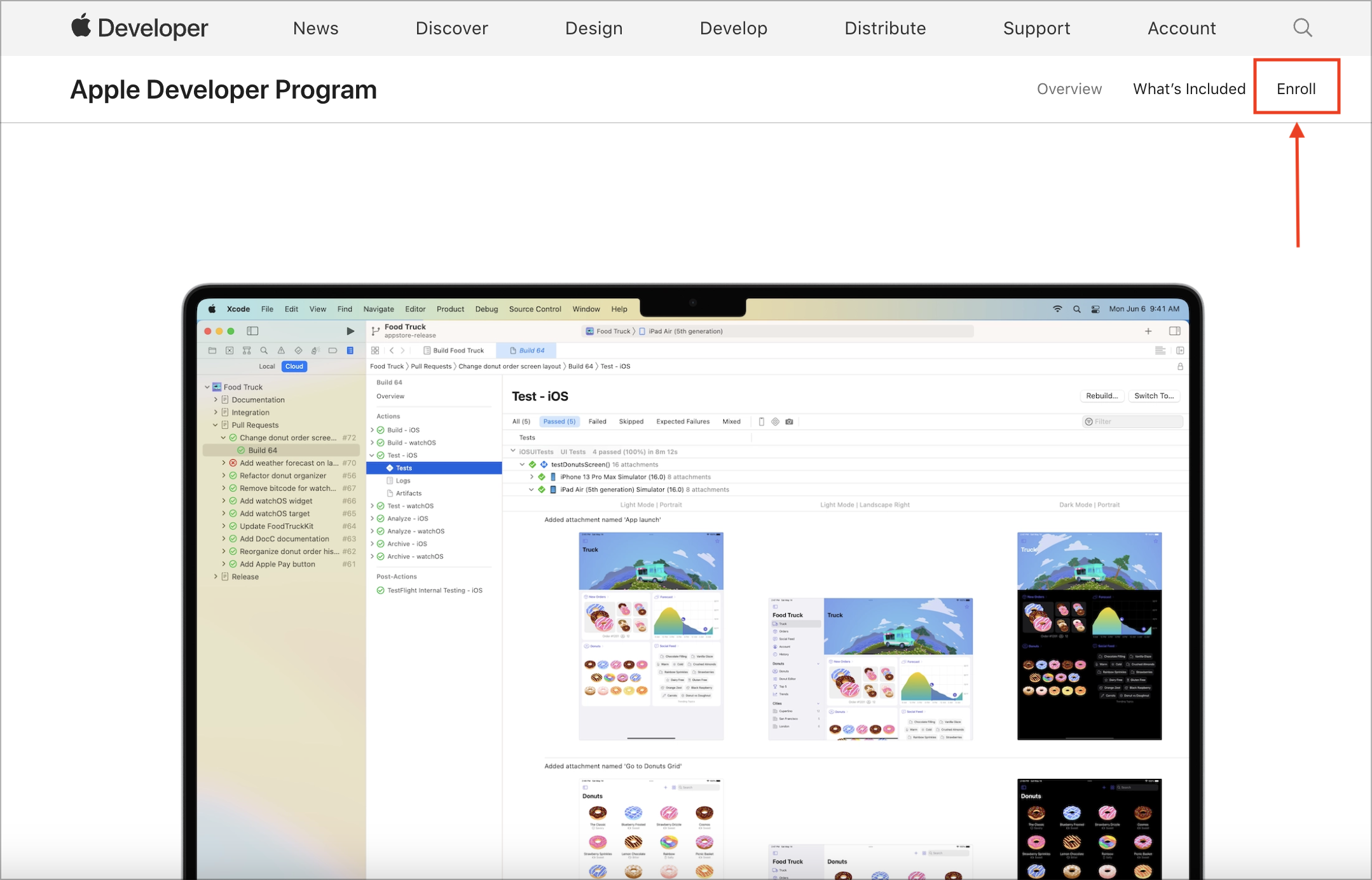Select the report navigator icon
Screen dimensions: 1372x880
coord(350,350)
